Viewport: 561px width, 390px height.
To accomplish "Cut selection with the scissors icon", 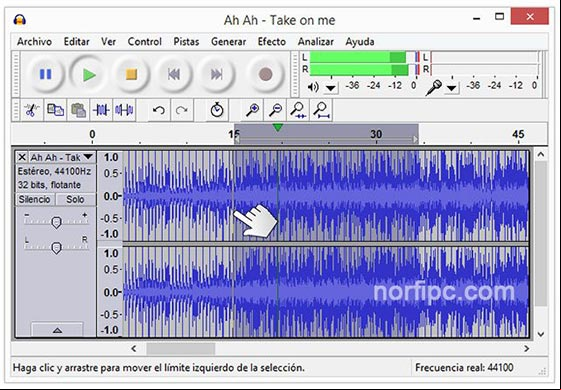I will [32, 109].
